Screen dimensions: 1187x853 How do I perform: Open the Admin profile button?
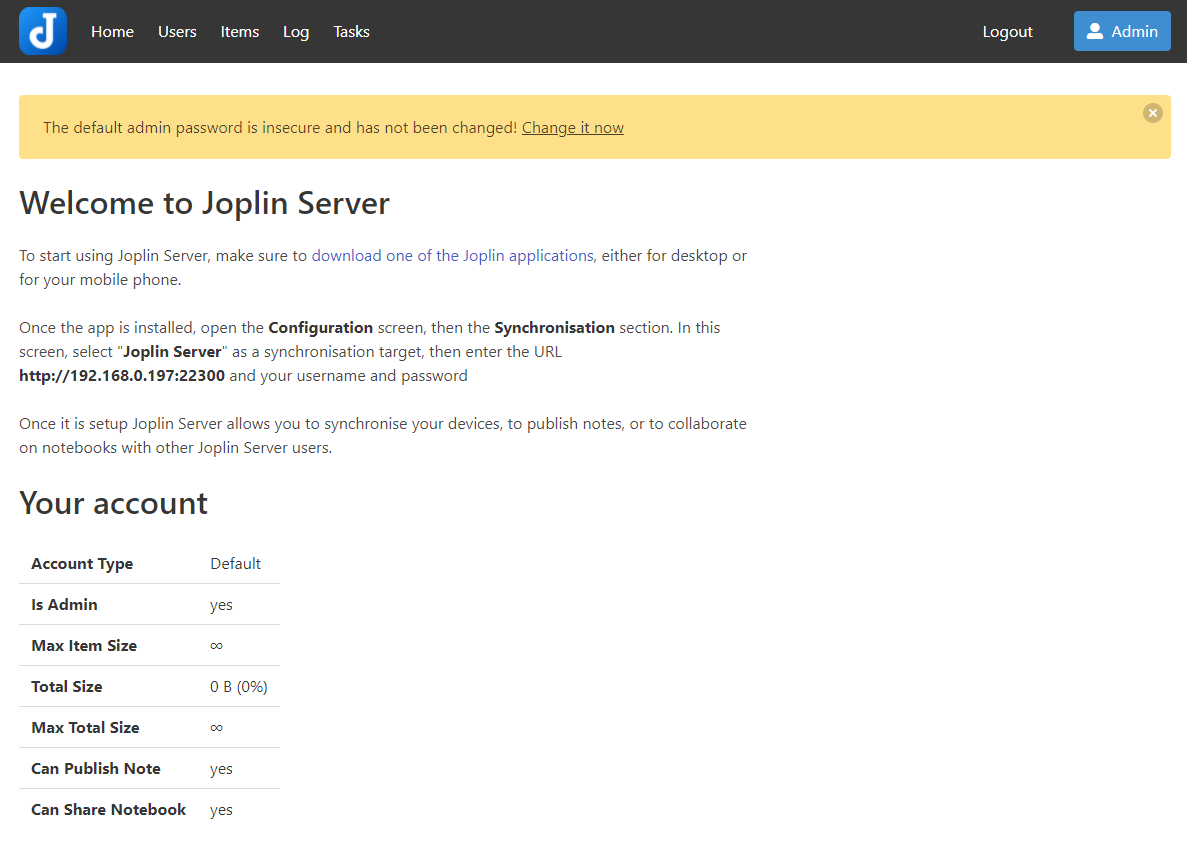coord(1121,31)
